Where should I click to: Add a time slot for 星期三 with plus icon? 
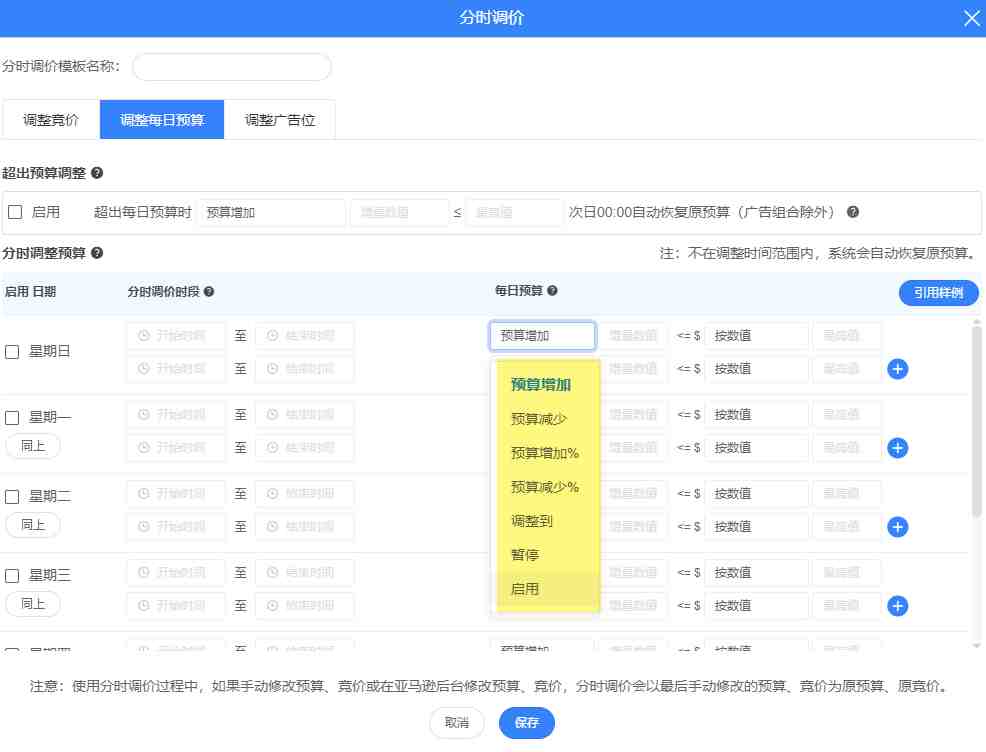(x=897, y=606)
